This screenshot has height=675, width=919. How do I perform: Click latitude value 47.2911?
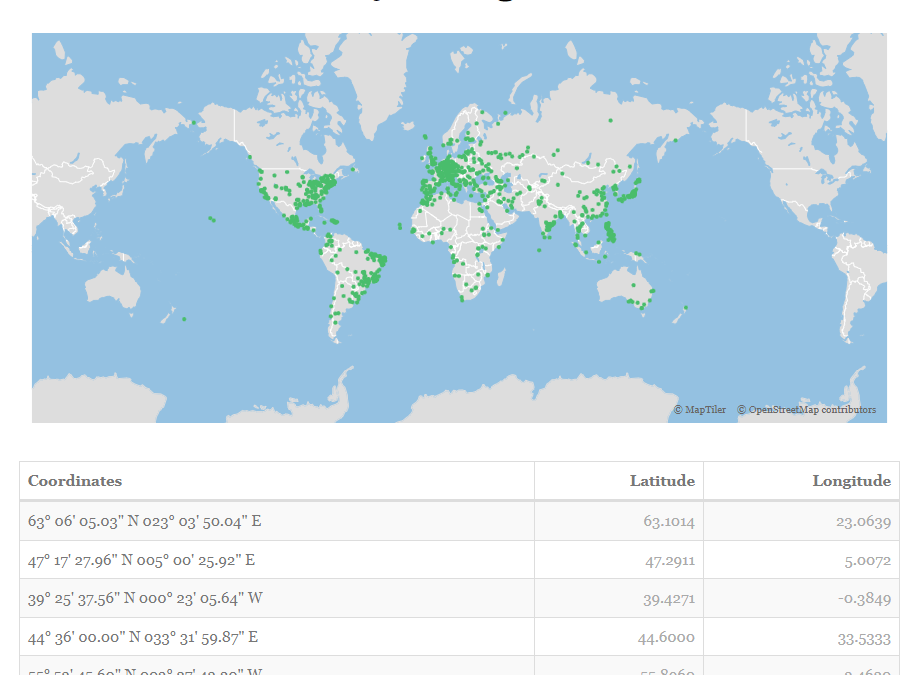click(x=670, y=561)
